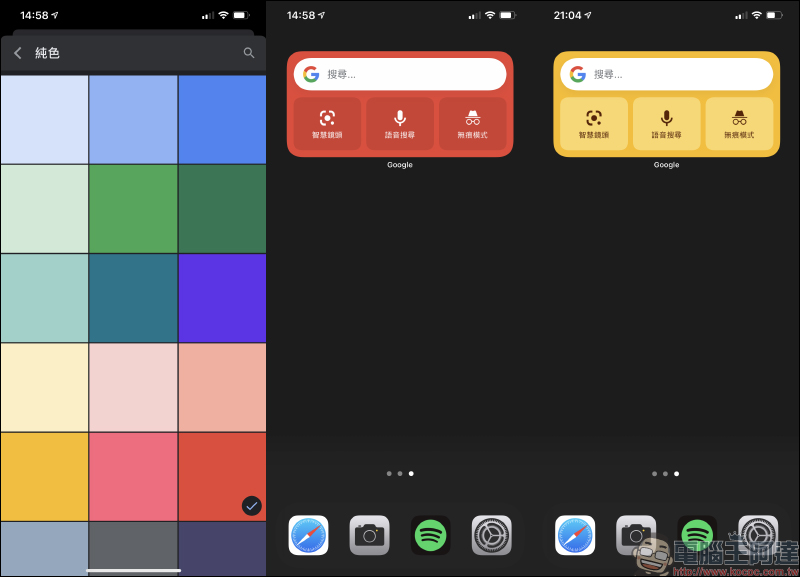Select the medium light blue swatch
800x577 pixels.
(x=133, y=119)
